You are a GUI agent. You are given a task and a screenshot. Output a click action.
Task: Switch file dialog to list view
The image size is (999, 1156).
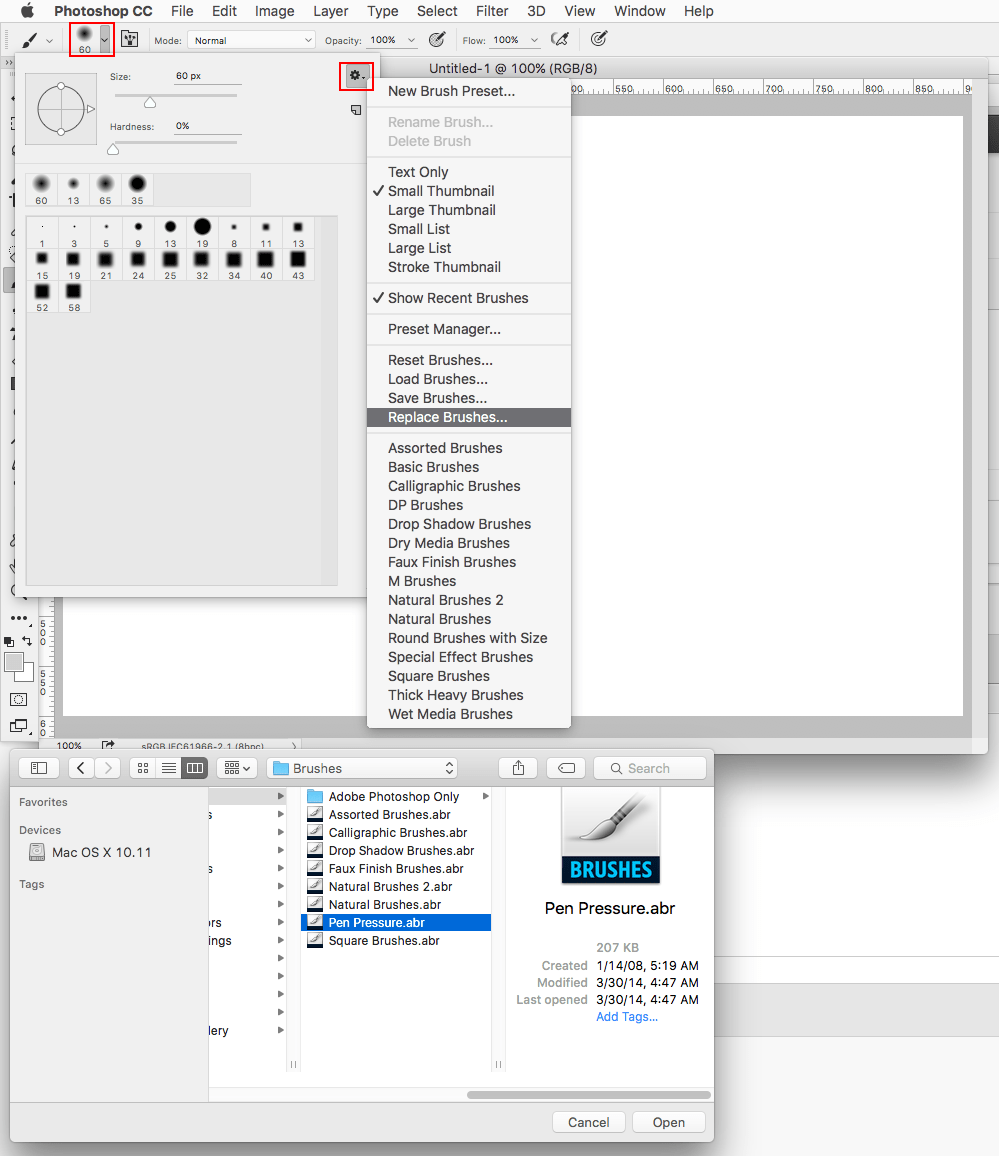(x=169, y=768)
